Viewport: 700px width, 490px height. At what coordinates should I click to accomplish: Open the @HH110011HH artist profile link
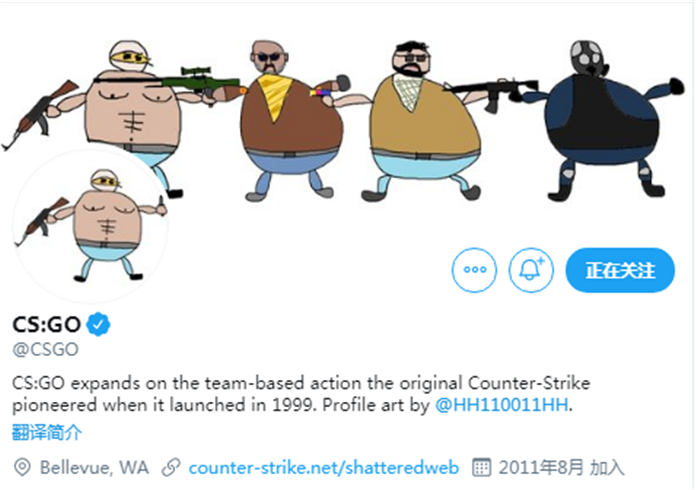(502, 405)
